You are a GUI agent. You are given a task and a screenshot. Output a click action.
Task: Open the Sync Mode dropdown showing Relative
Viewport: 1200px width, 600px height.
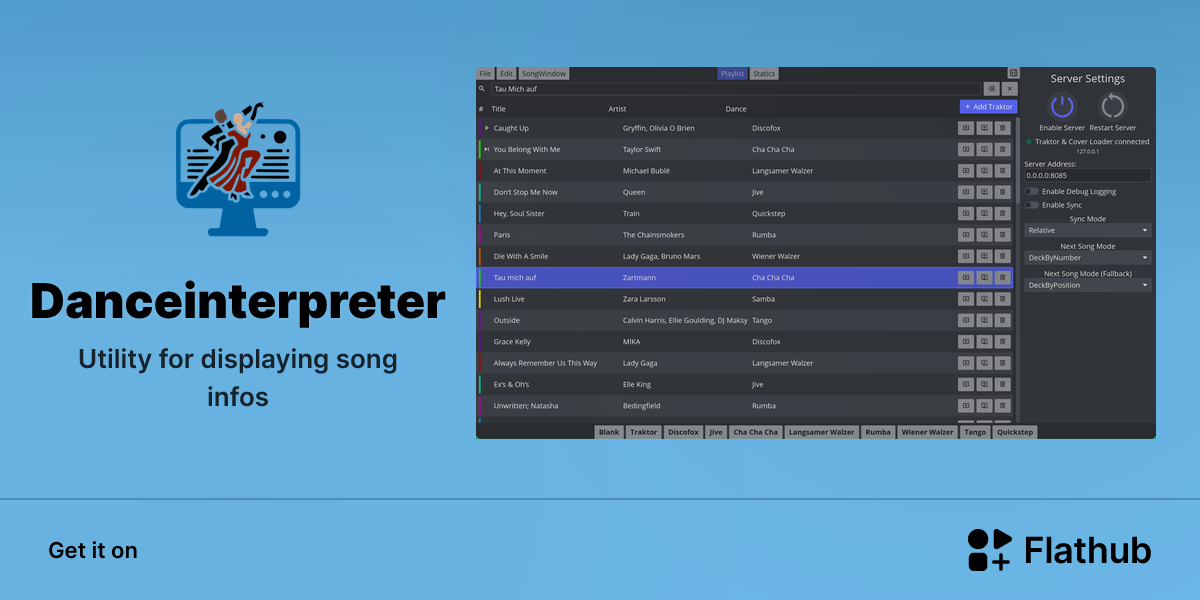tap(1088, 230)
